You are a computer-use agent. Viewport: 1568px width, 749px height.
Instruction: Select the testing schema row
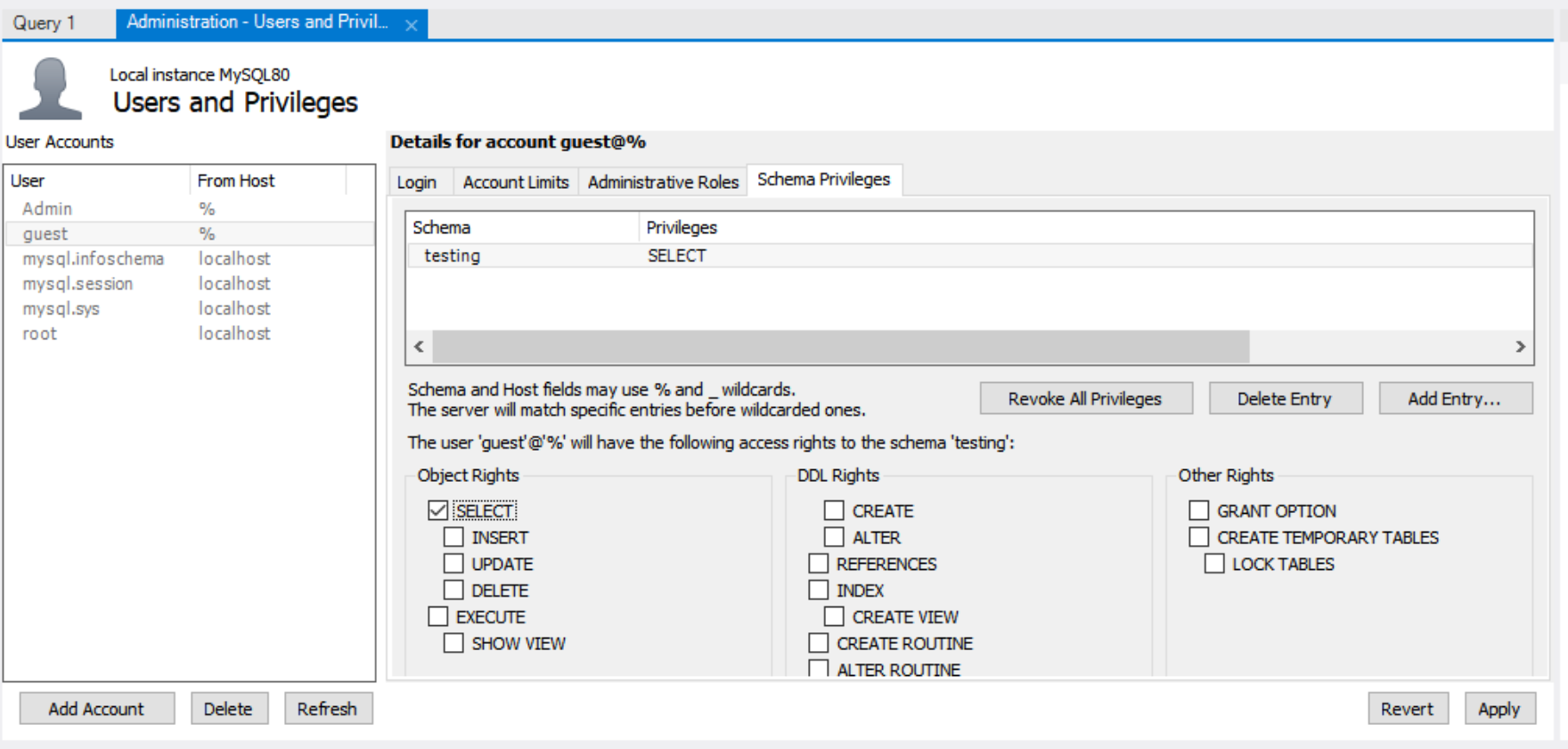pos(969,256)
